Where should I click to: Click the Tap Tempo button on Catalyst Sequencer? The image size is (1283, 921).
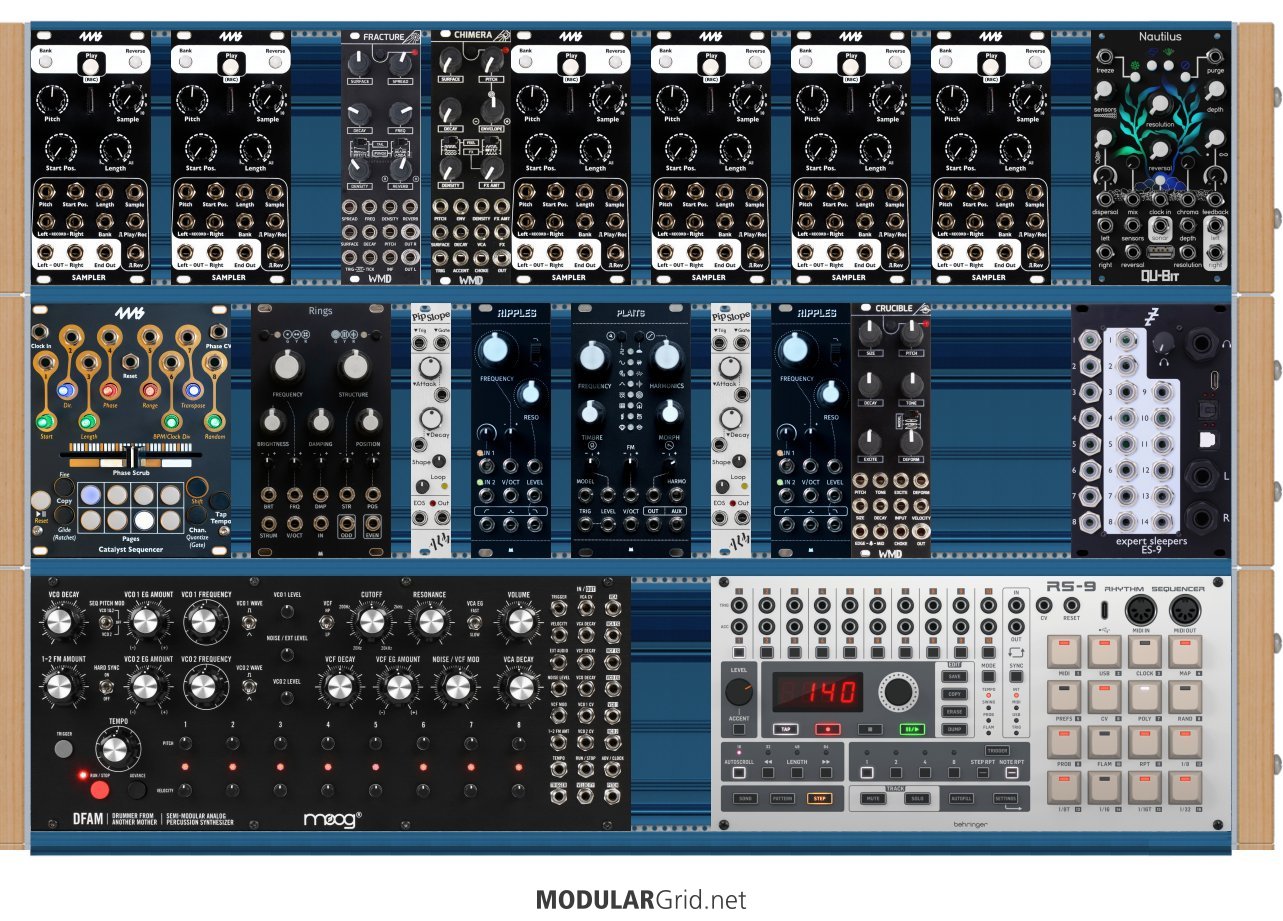pos(220,501)
